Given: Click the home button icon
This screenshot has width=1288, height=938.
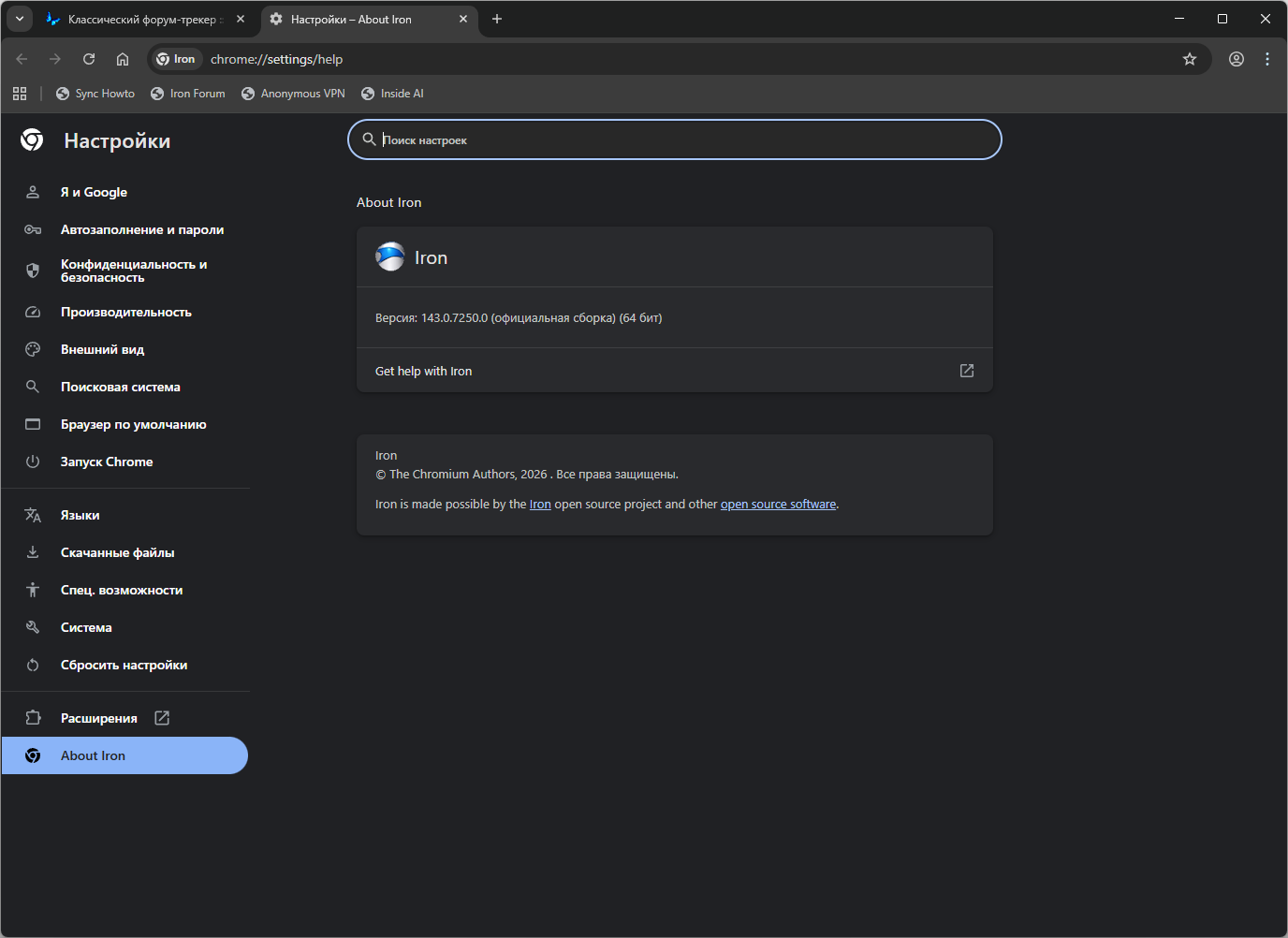Looking at the screenshot, I should pyautogui.click(x=123, y=59).
